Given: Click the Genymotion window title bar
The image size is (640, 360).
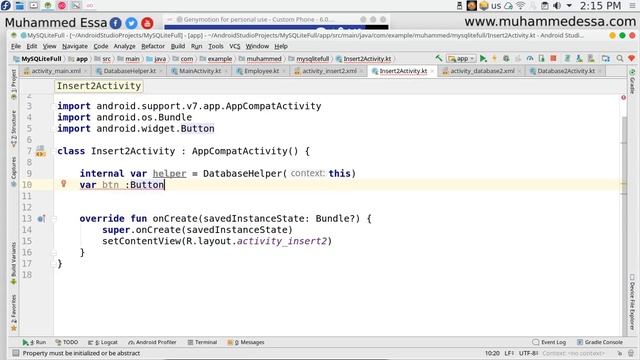Looking at the screenshot, I should [x=276, y=20].
